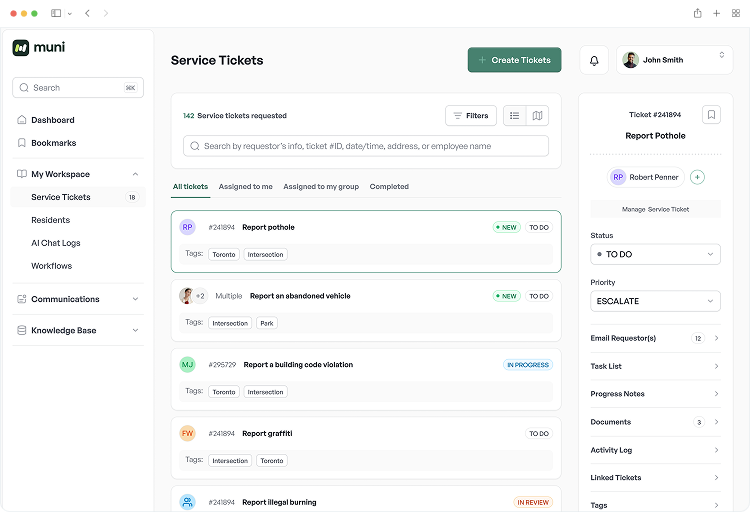Screen dimensions: 750x512
Task: Click the RP avatar on pothole ticket
Action: click(187, 227)
